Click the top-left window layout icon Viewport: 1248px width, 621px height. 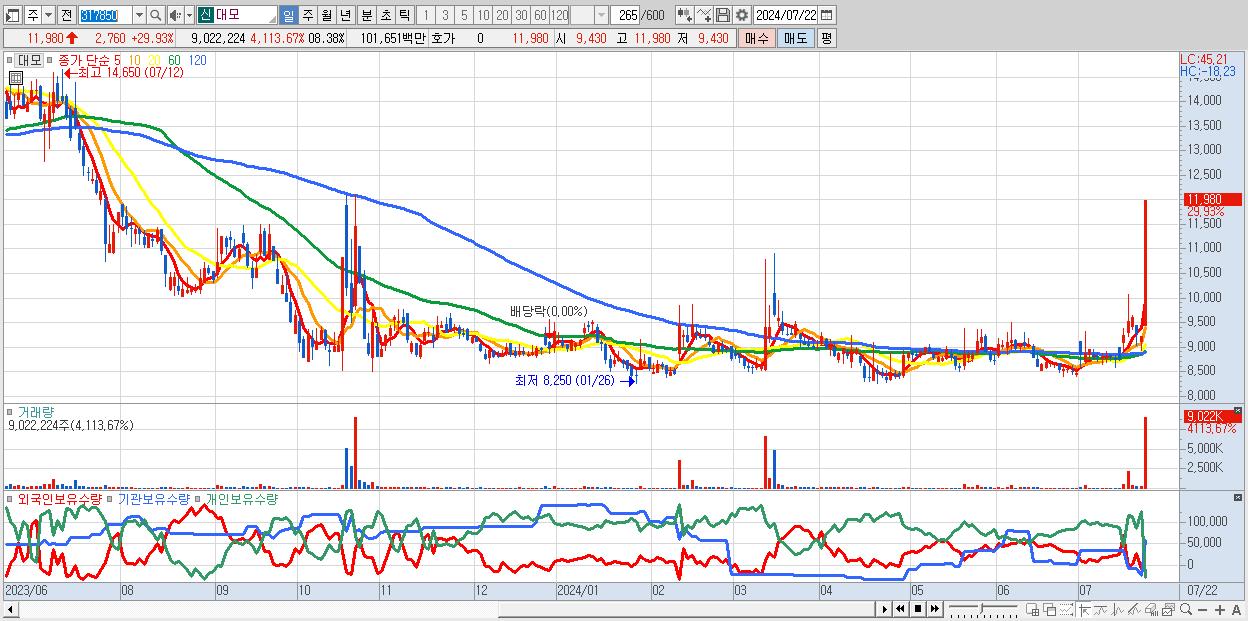(12, 15)
